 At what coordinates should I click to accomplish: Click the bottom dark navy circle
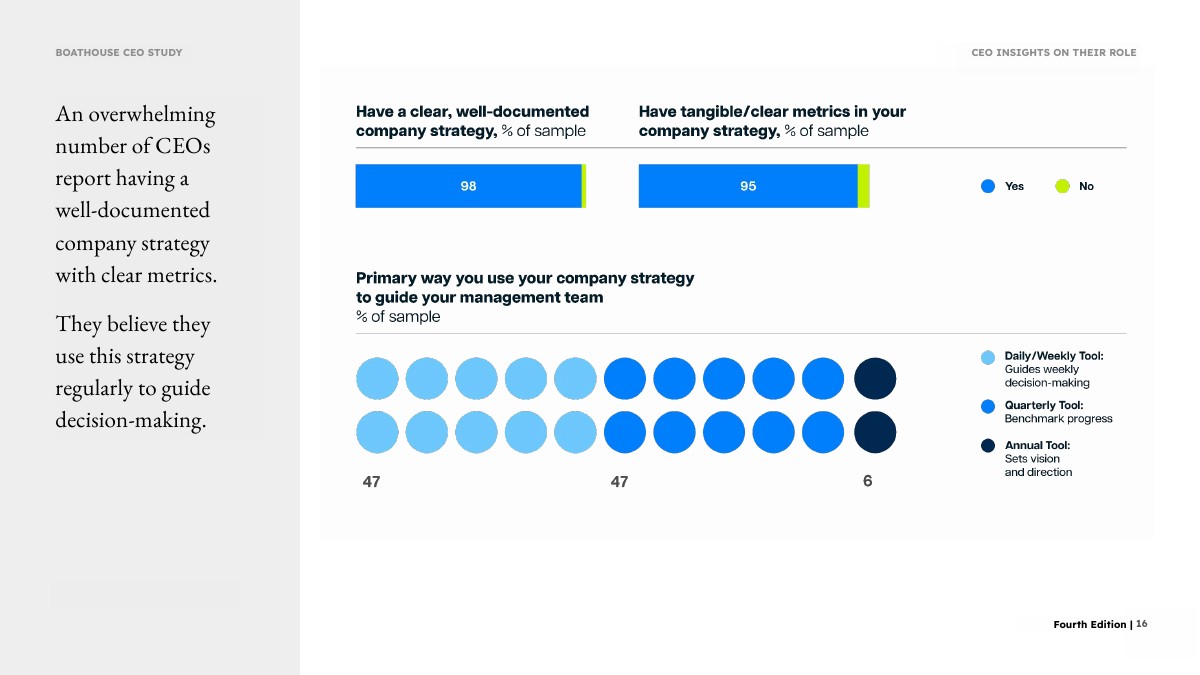[875, 432]
